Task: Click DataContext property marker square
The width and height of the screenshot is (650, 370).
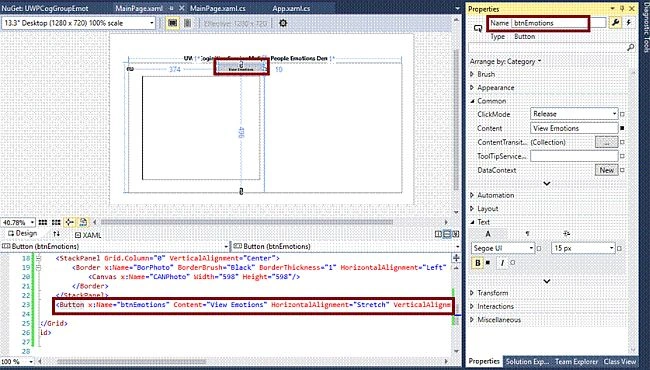Action: pyautogui.click(x=622, y=170)
